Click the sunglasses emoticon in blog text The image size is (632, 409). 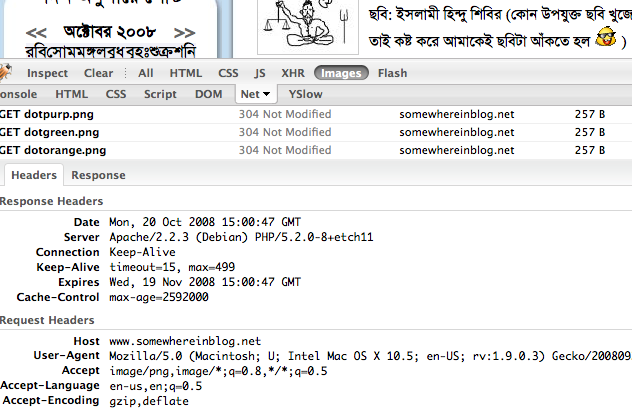pyautogui.click(x=606, y=37)
